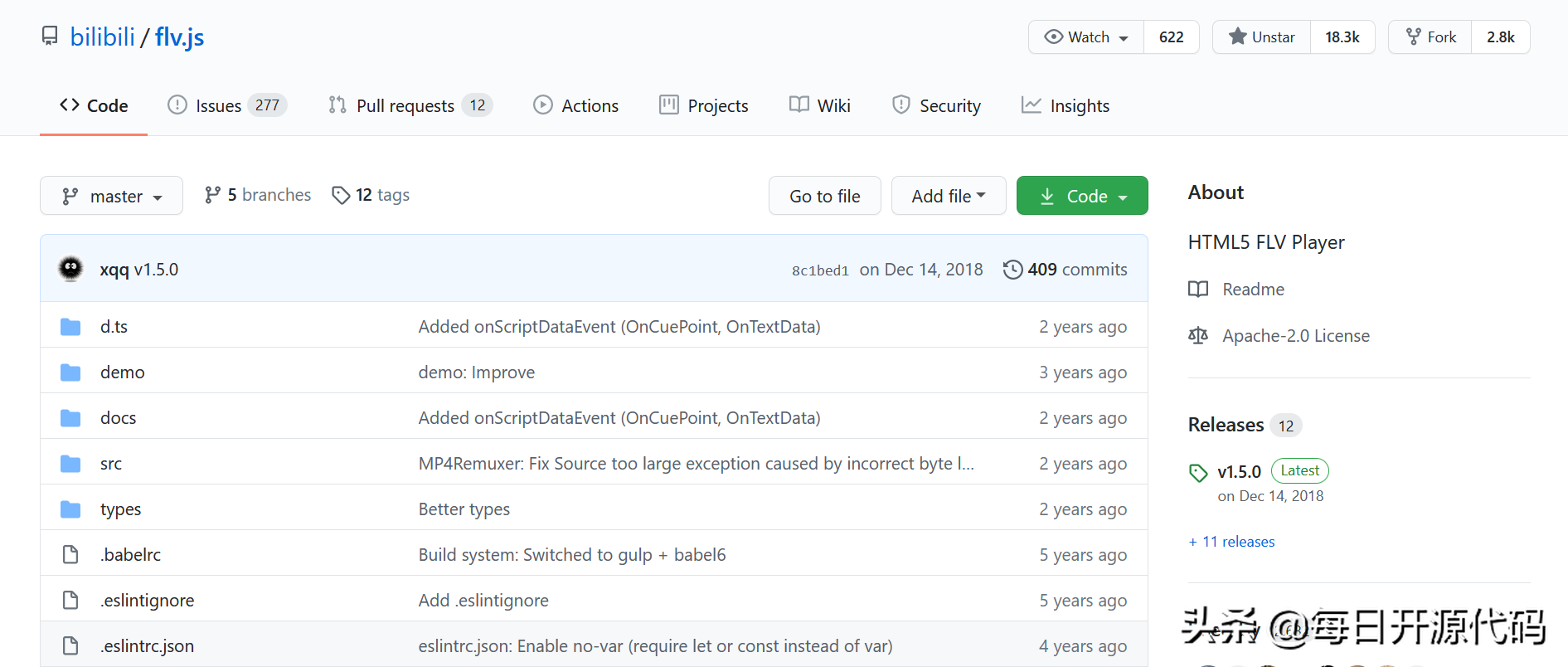
Task: Click the repository book icon beside bilibili
Action: (50, 37)
